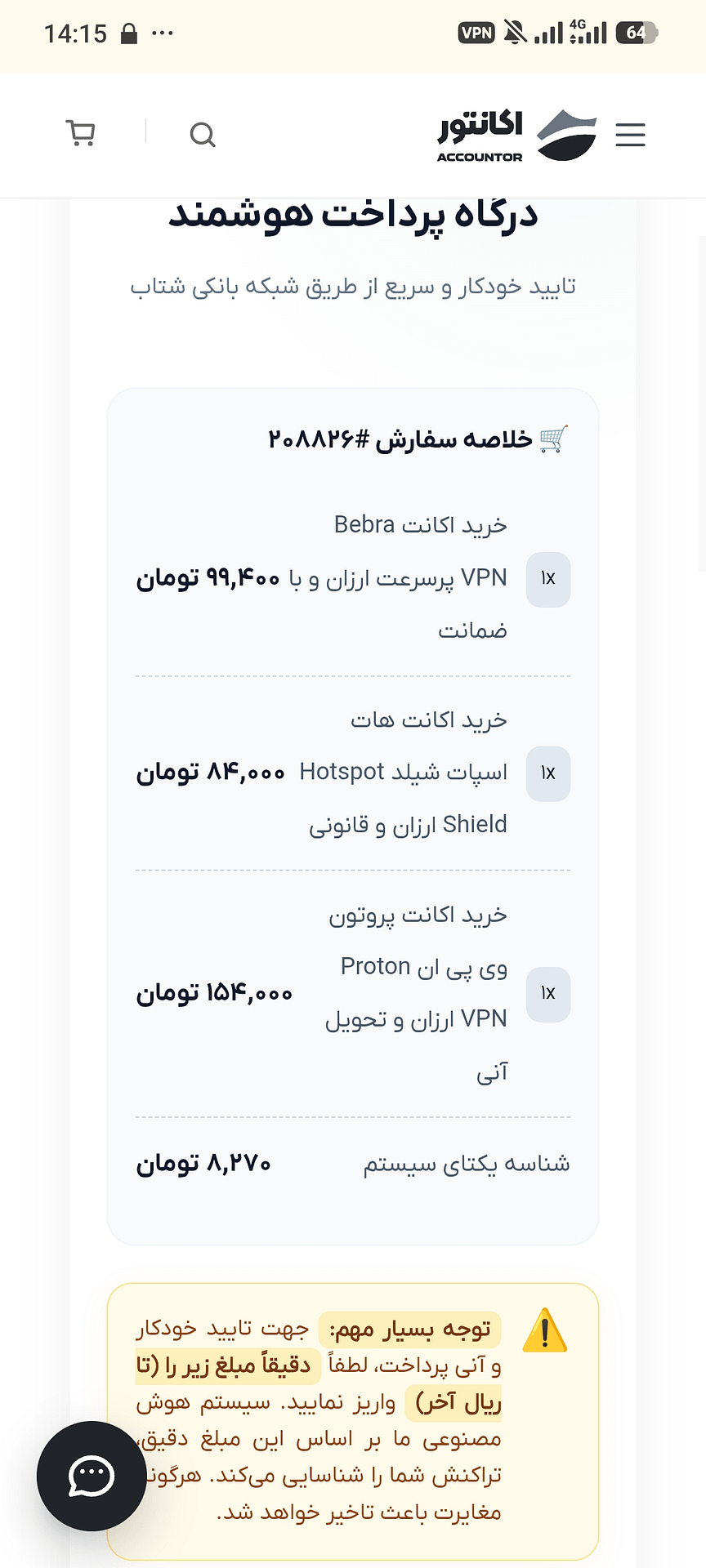The image size is (706, 1568).
Task: Tap the VPN status bar indicator
Action: [x=476, y=33]
